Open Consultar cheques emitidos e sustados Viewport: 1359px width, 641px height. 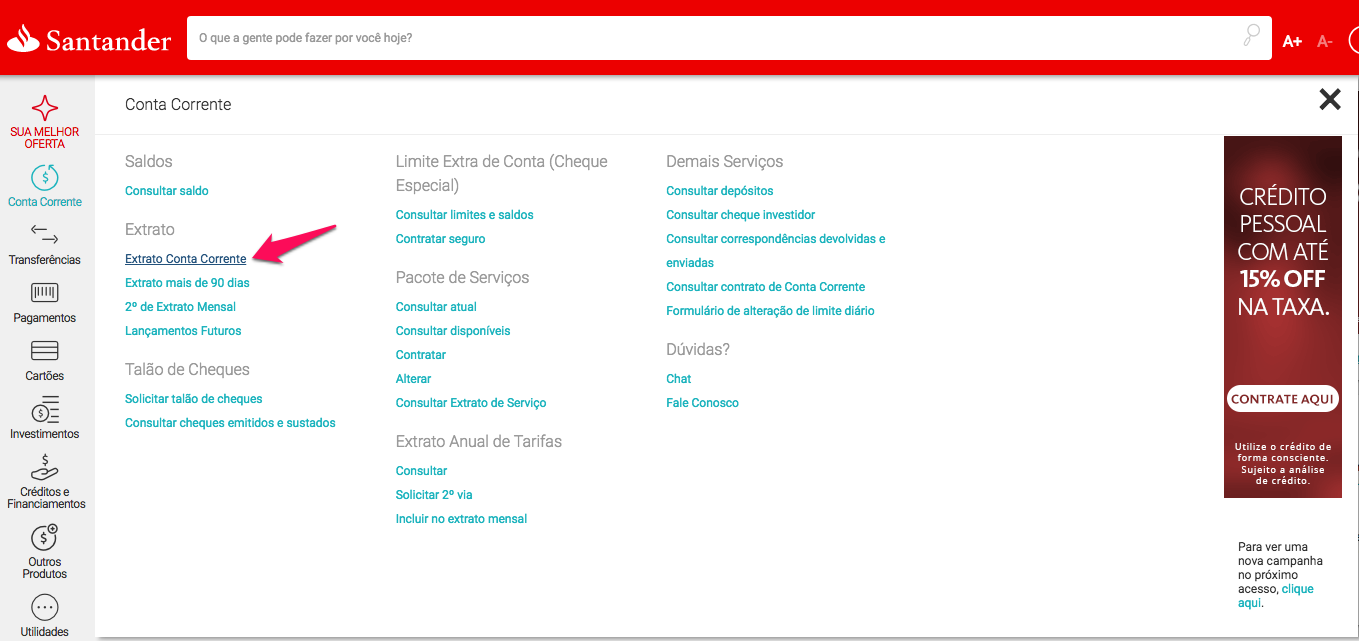(x=230, y=423)
